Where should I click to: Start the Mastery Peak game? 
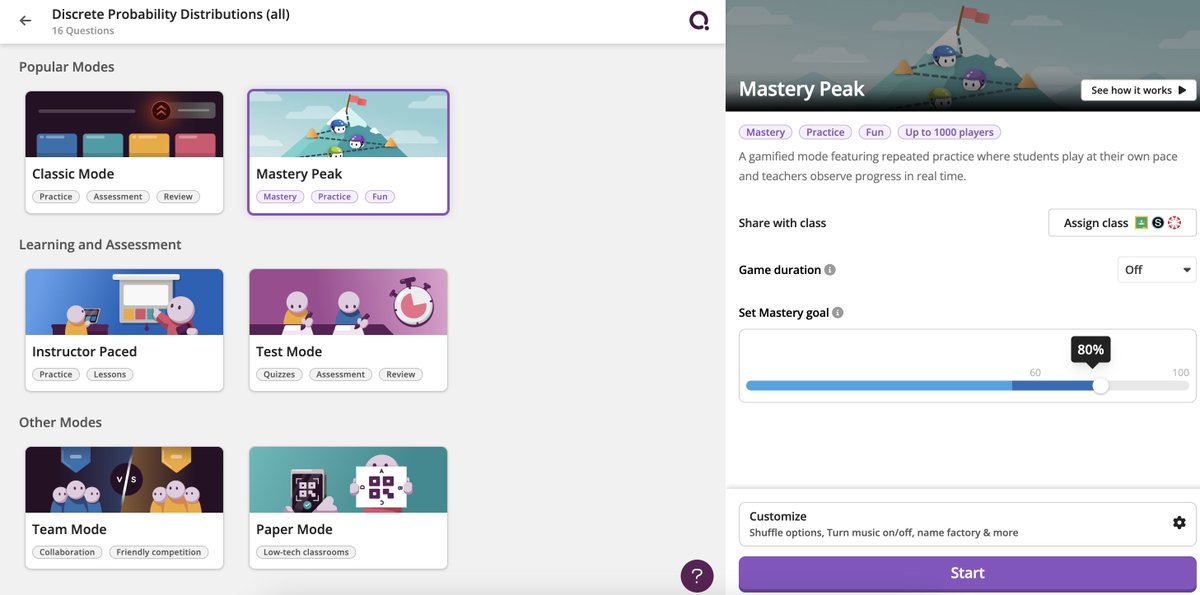tap(967, 574)
